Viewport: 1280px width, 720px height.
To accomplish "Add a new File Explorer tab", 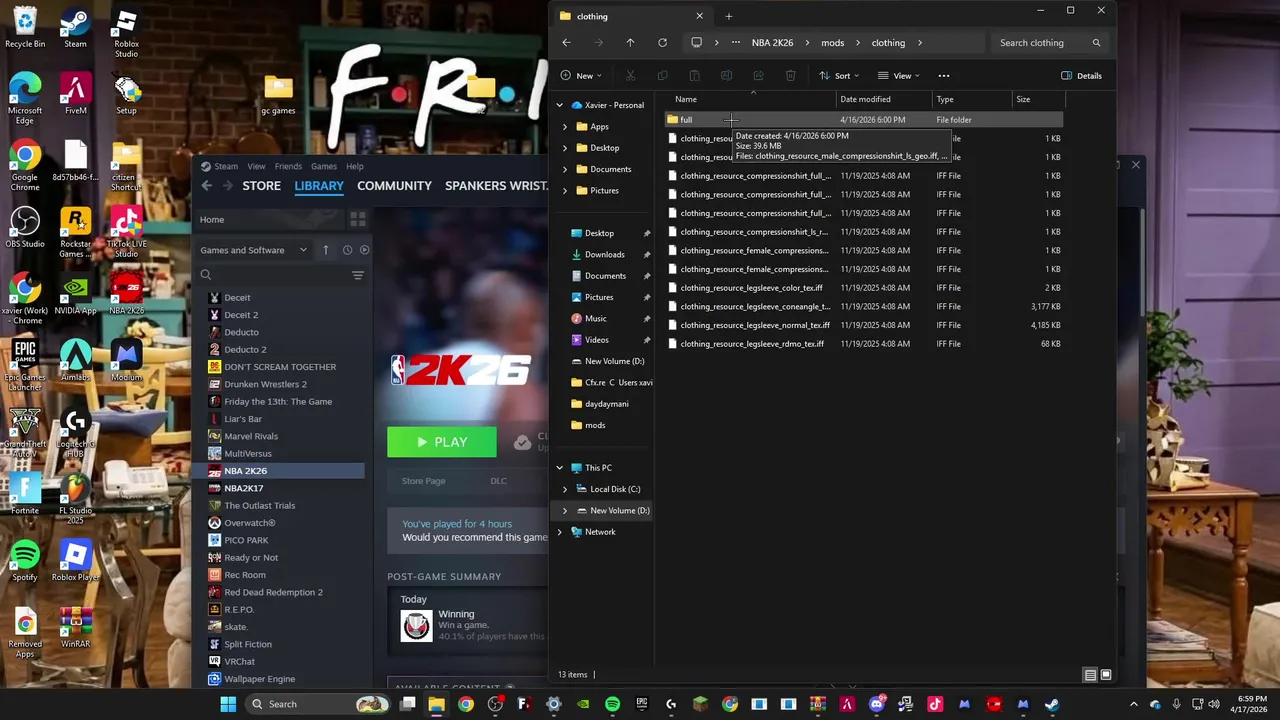I will [x=728, y=16].
